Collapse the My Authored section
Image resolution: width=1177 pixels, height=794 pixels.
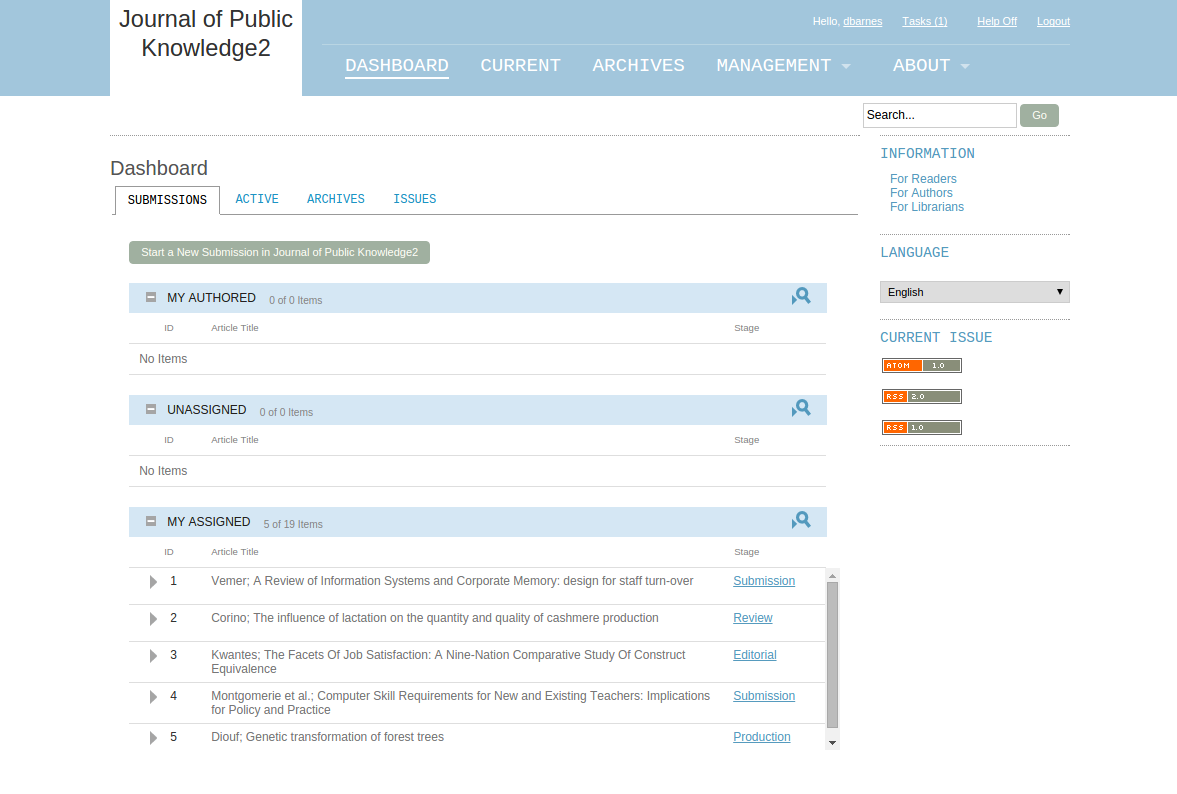click(x=151, y=297)
